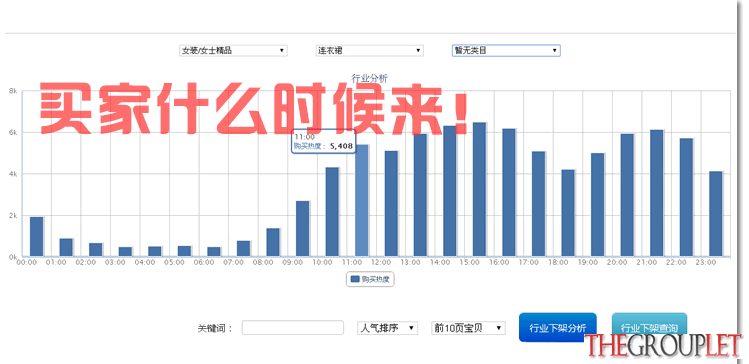Click the 23:00 bar
Screen dimensions: 749x364
[716, 214]
